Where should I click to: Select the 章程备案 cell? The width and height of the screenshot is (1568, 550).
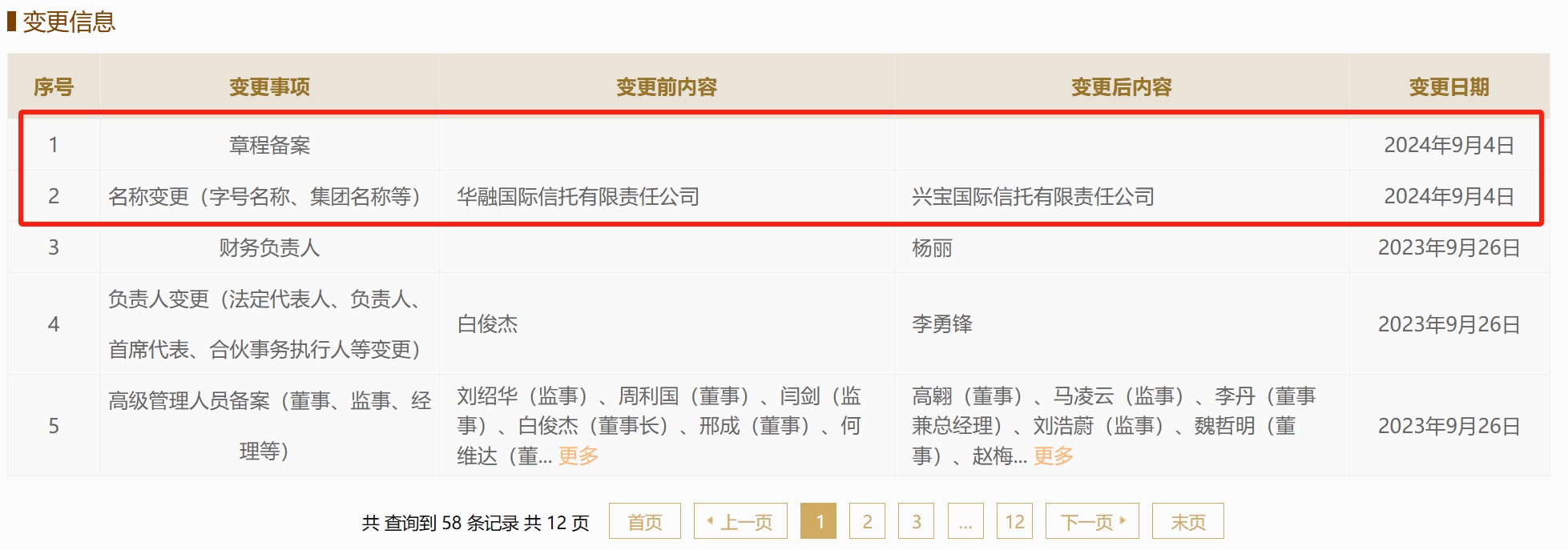coord(269,145)
